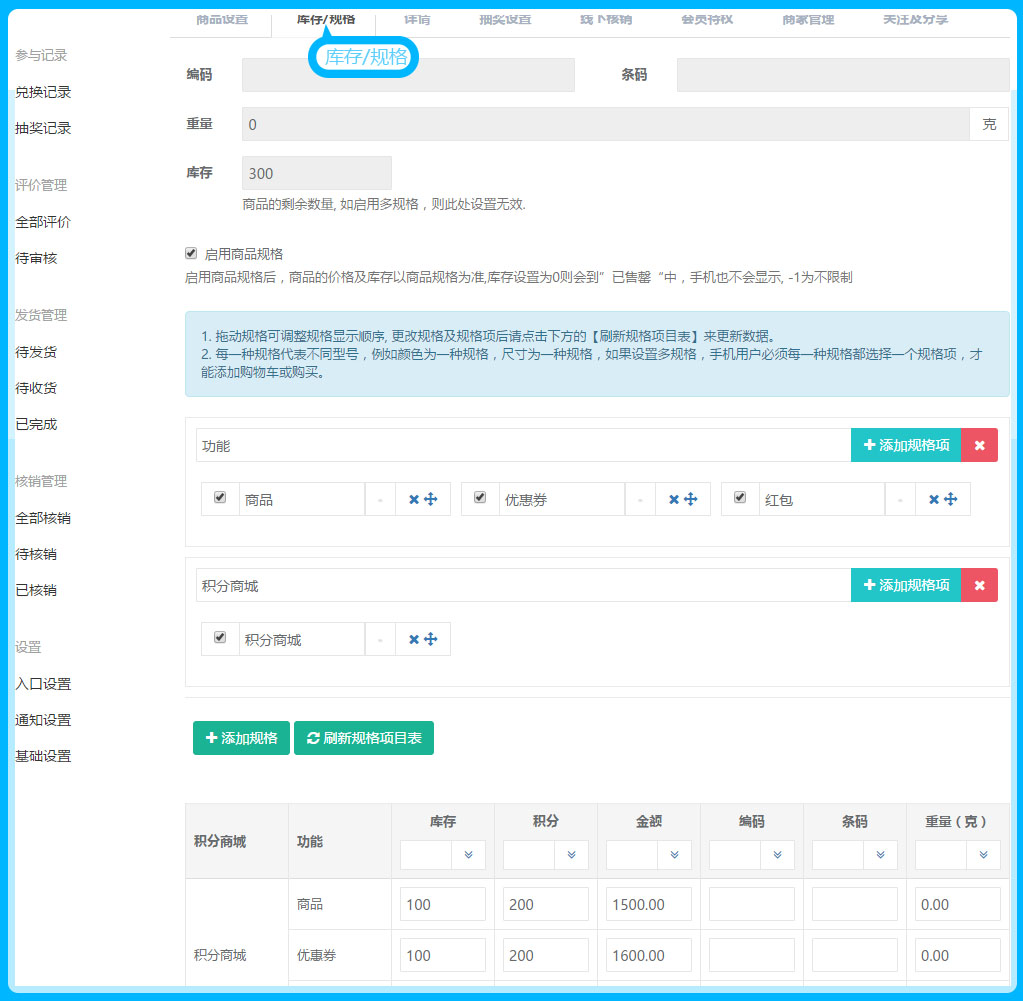Remove the 红包 spec item using its X icon
1023x1001 pixels.
pos(934,499)
